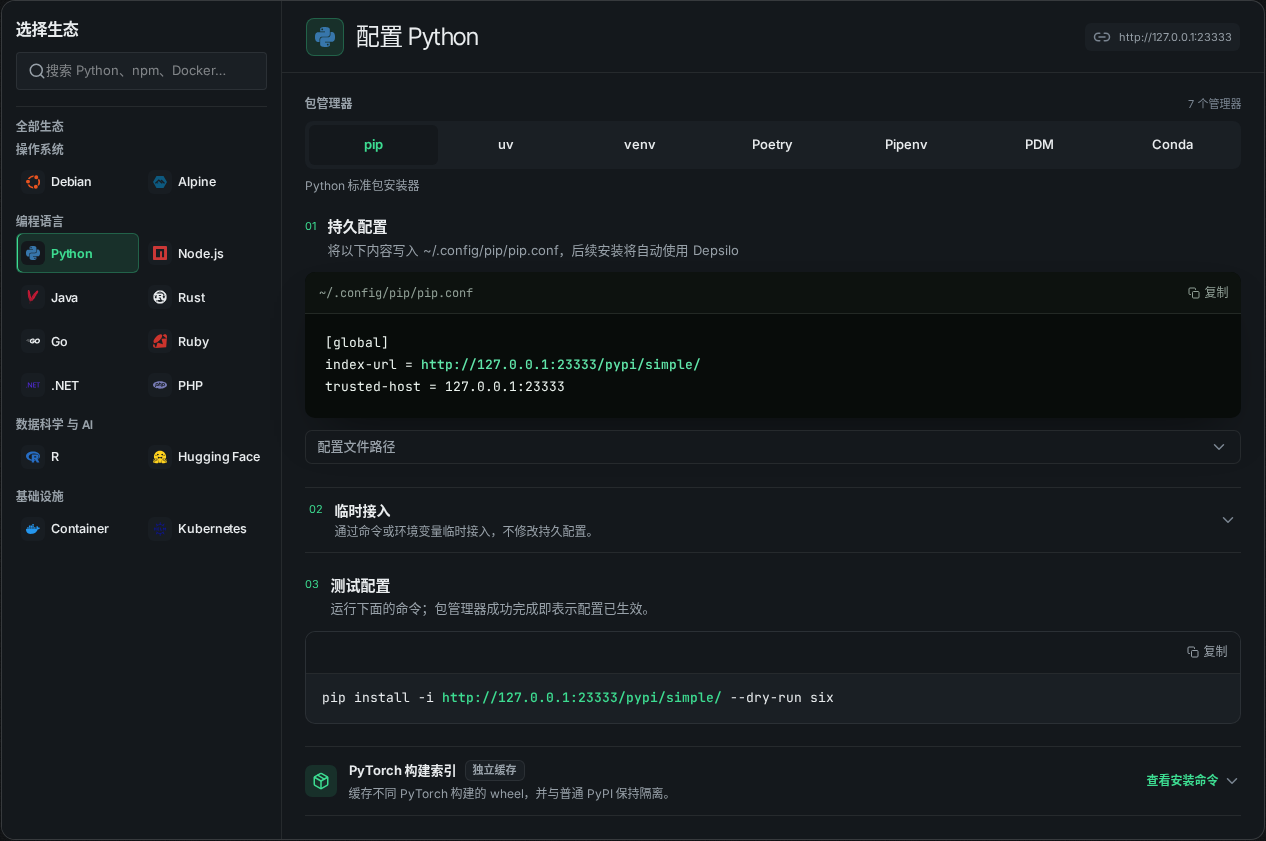This screenshot has width=1266, height=841.
Task: Open Container ecosystem entry
Action: click(78, 529)
